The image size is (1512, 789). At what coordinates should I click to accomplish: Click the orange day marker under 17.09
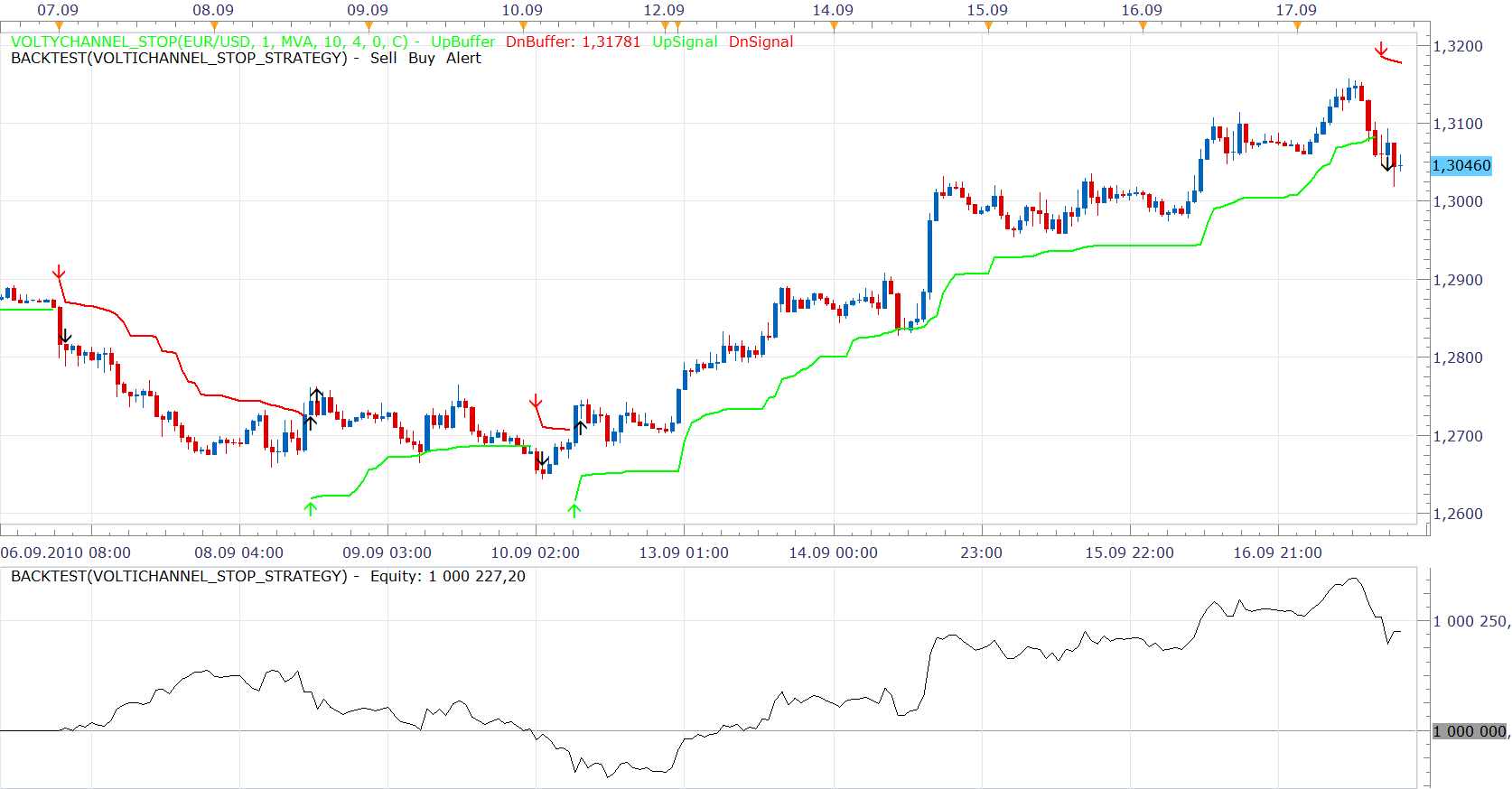tap(1297, 26)
